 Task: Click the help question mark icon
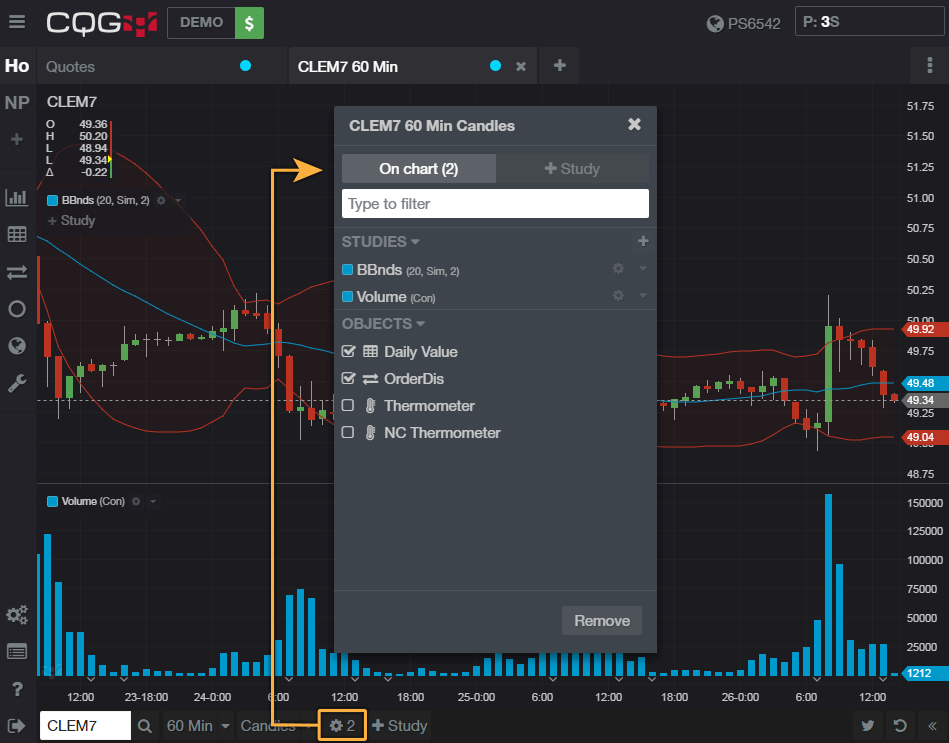17,688
